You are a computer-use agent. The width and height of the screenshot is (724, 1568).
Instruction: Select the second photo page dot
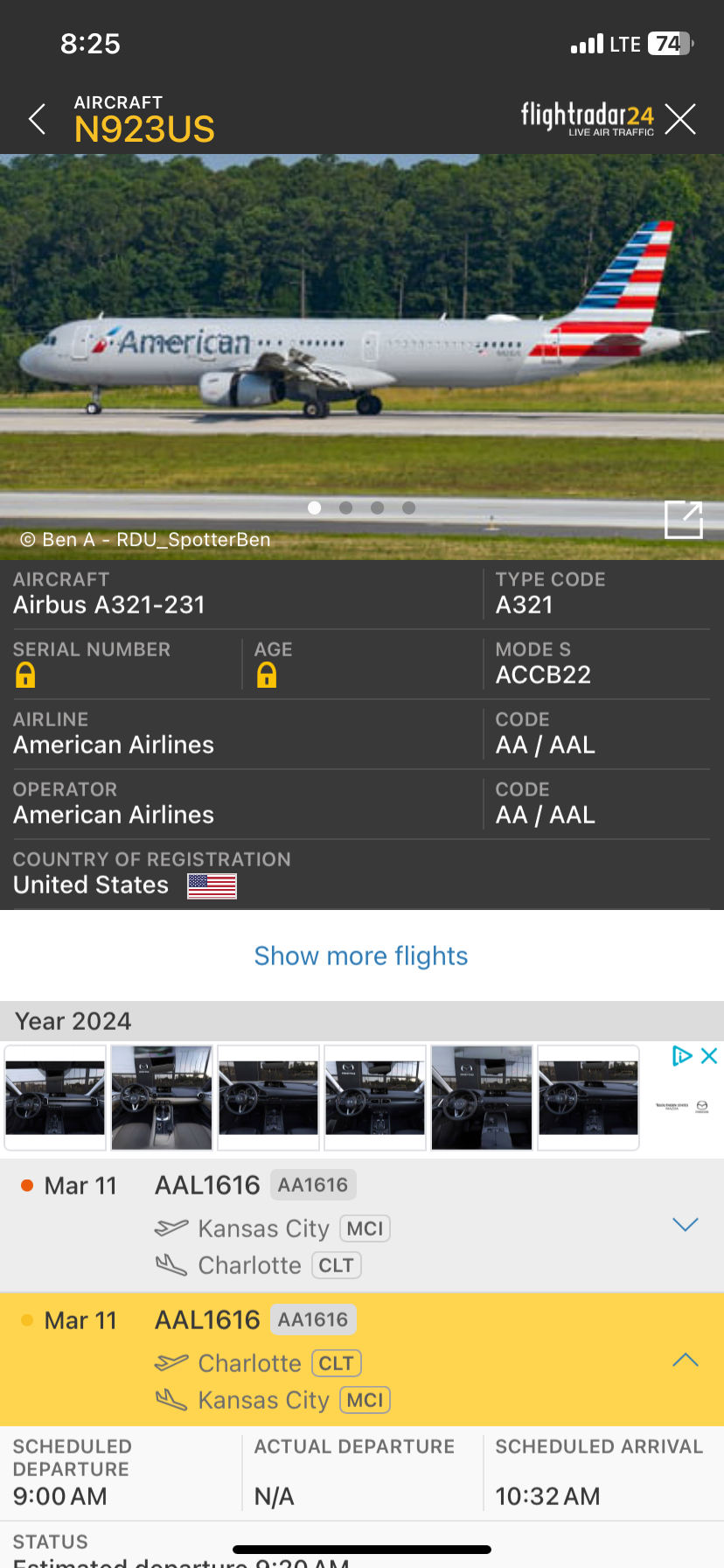(346, 507)
